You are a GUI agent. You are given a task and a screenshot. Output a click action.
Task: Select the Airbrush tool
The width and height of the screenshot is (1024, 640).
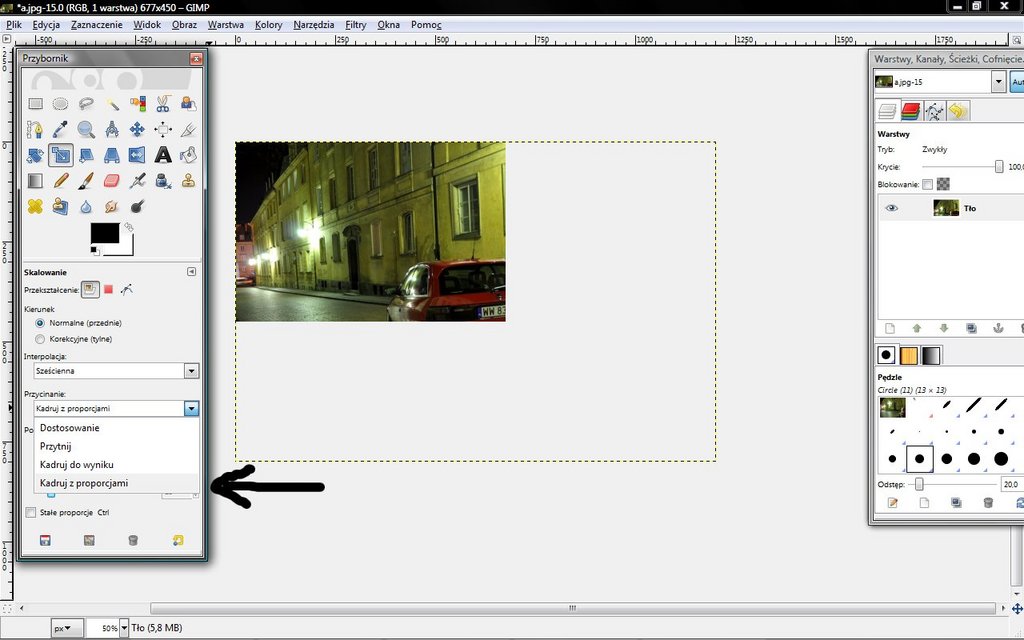(137, 181)
